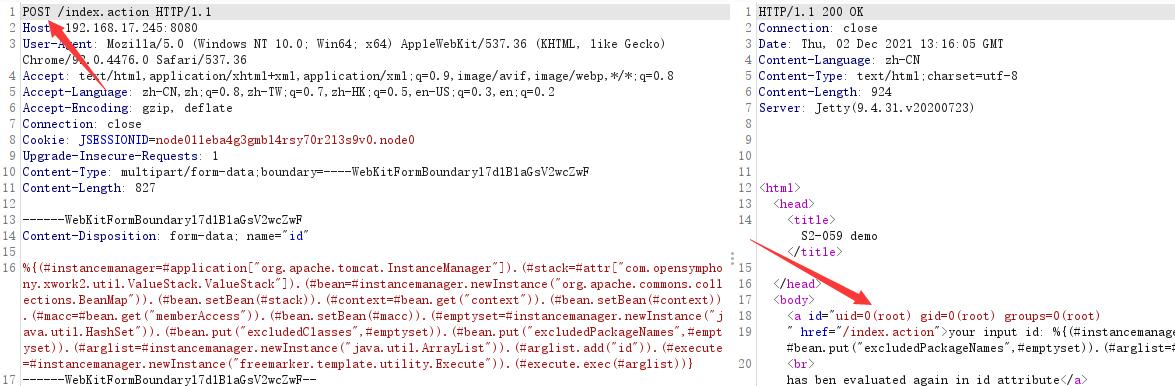Click the POST /index.action HTTP/1.1 request line
Viewport: 1175px width, 386px height.
(117, 12)
